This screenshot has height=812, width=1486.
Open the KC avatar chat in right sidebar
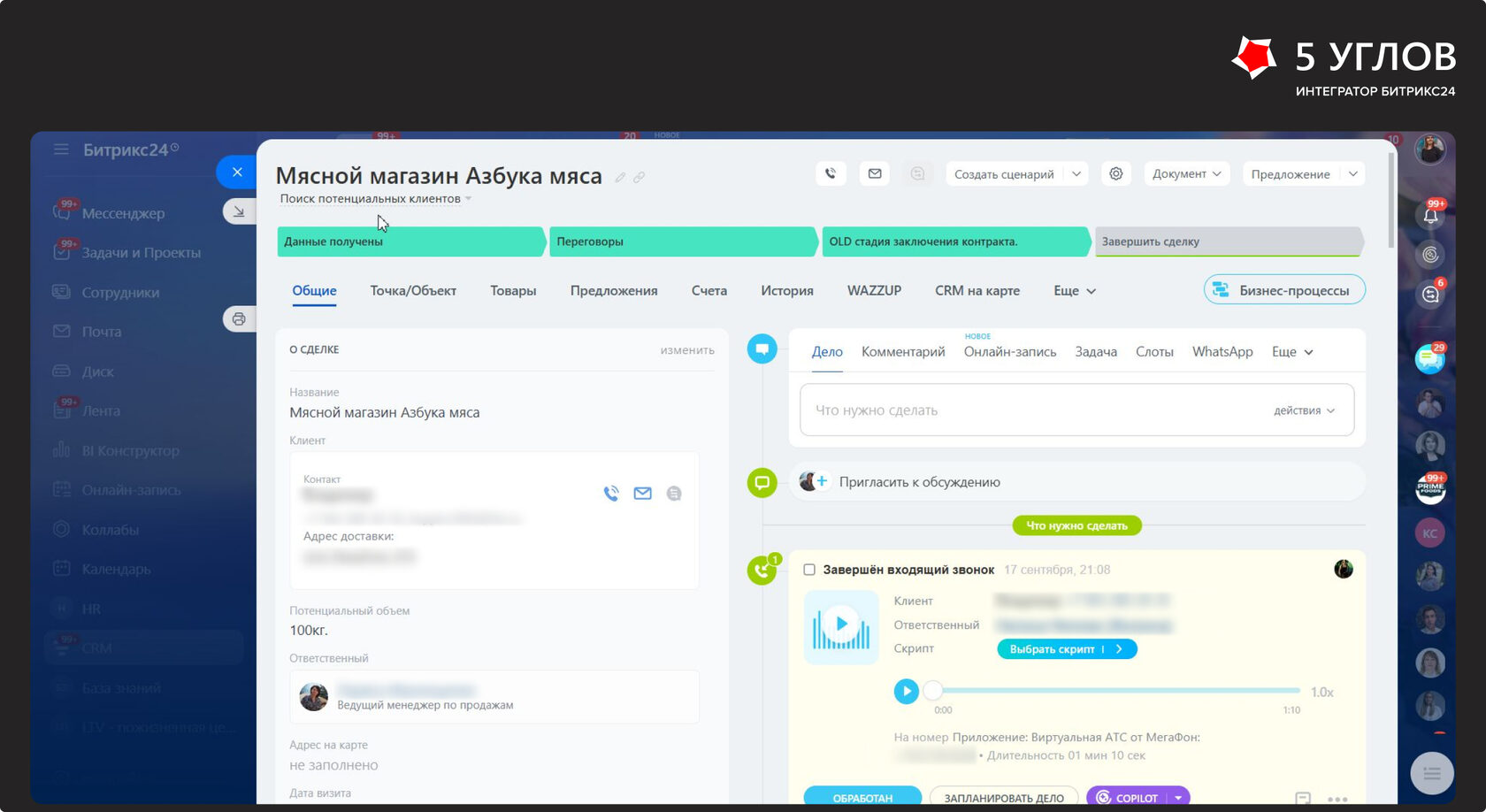[1430, 533]
